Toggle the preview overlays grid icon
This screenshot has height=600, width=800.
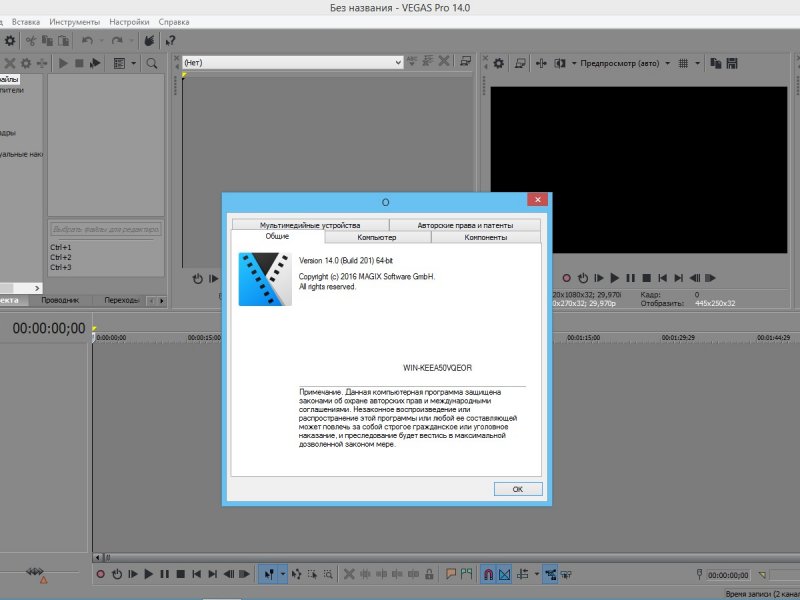tap(683, 63)
